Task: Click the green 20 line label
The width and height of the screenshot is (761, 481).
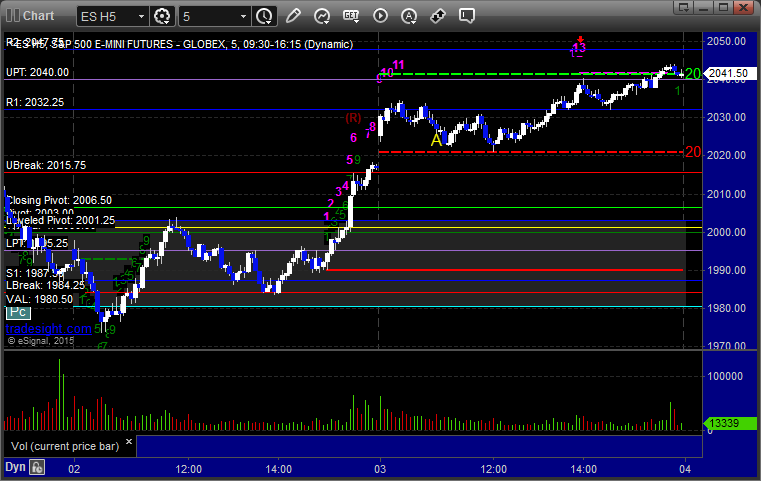Action: (x=693, y=74)
